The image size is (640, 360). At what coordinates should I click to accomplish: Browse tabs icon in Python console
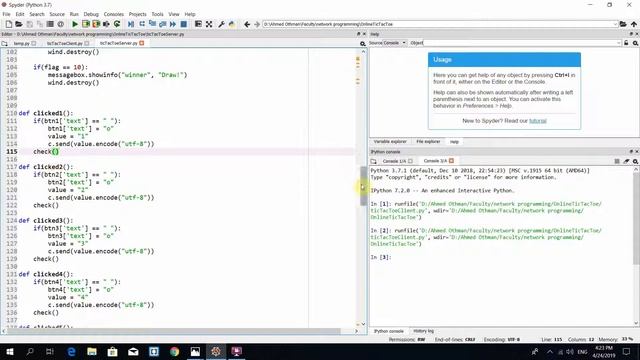(x=373, y=161)
